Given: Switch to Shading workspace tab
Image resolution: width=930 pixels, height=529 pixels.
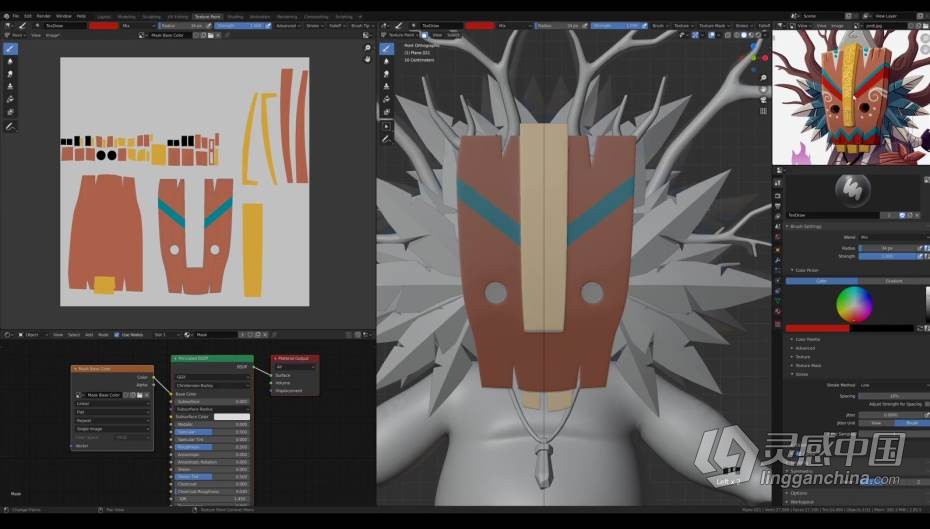Looking at the screenshot, I should pyautogui.click(x=235, y=17).
